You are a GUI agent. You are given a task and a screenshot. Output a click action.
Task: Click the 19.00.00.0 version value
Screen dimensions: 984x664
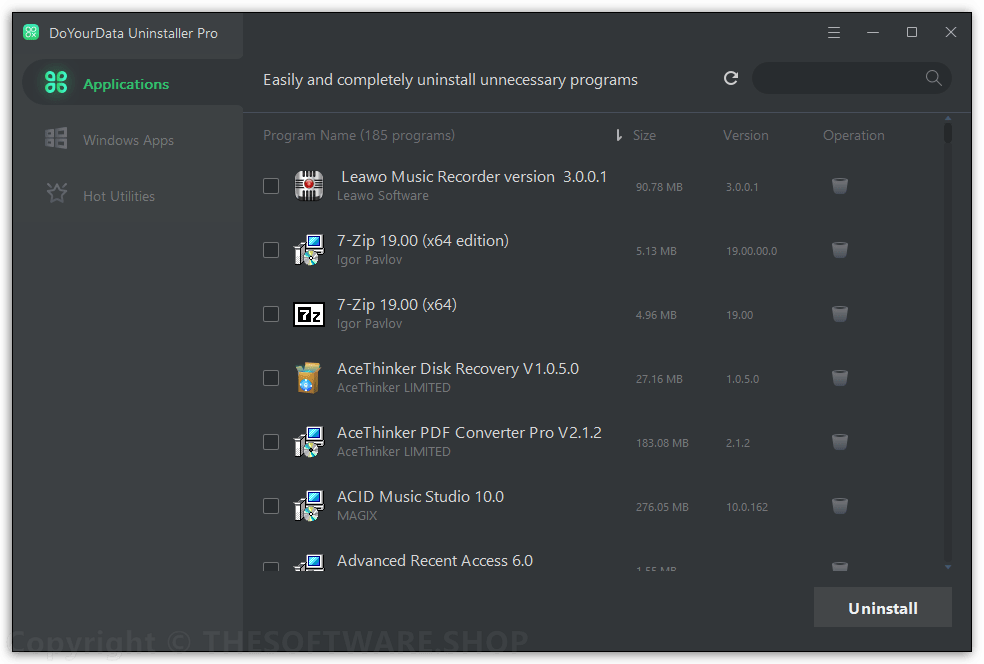(751, 251)
